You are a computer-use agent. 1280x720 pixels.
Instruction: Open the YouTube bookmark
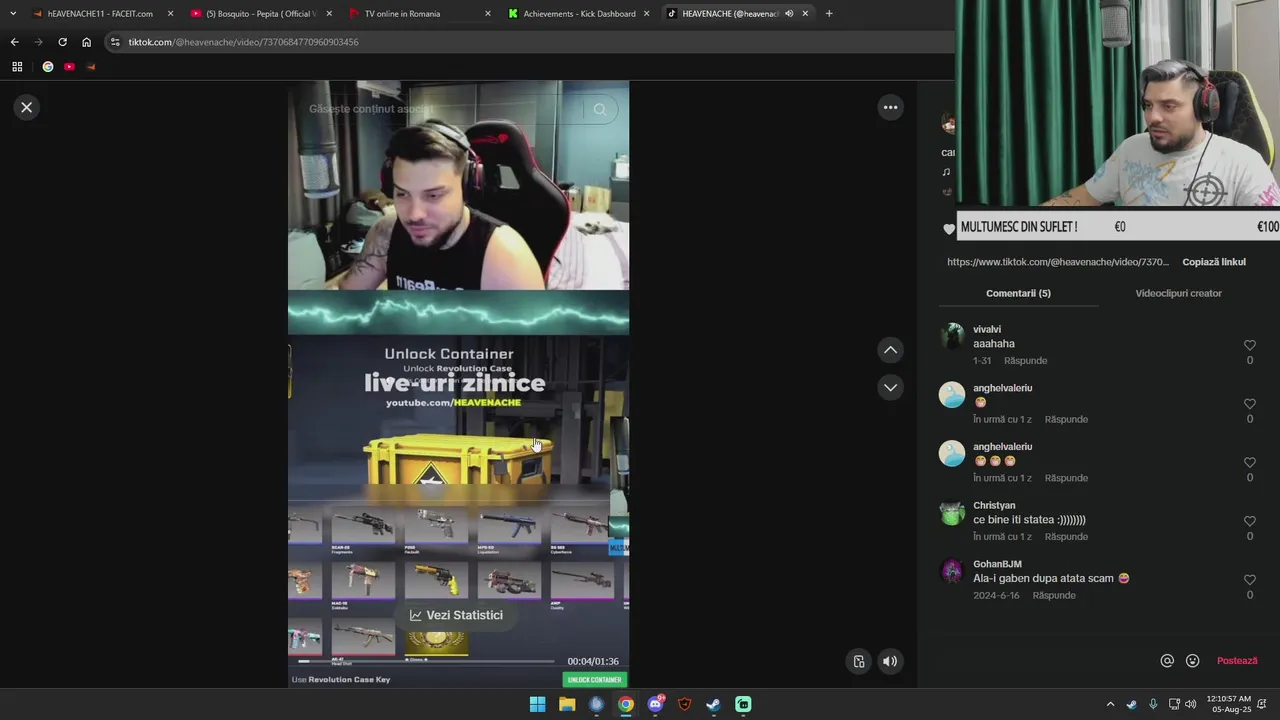point(69,67)
